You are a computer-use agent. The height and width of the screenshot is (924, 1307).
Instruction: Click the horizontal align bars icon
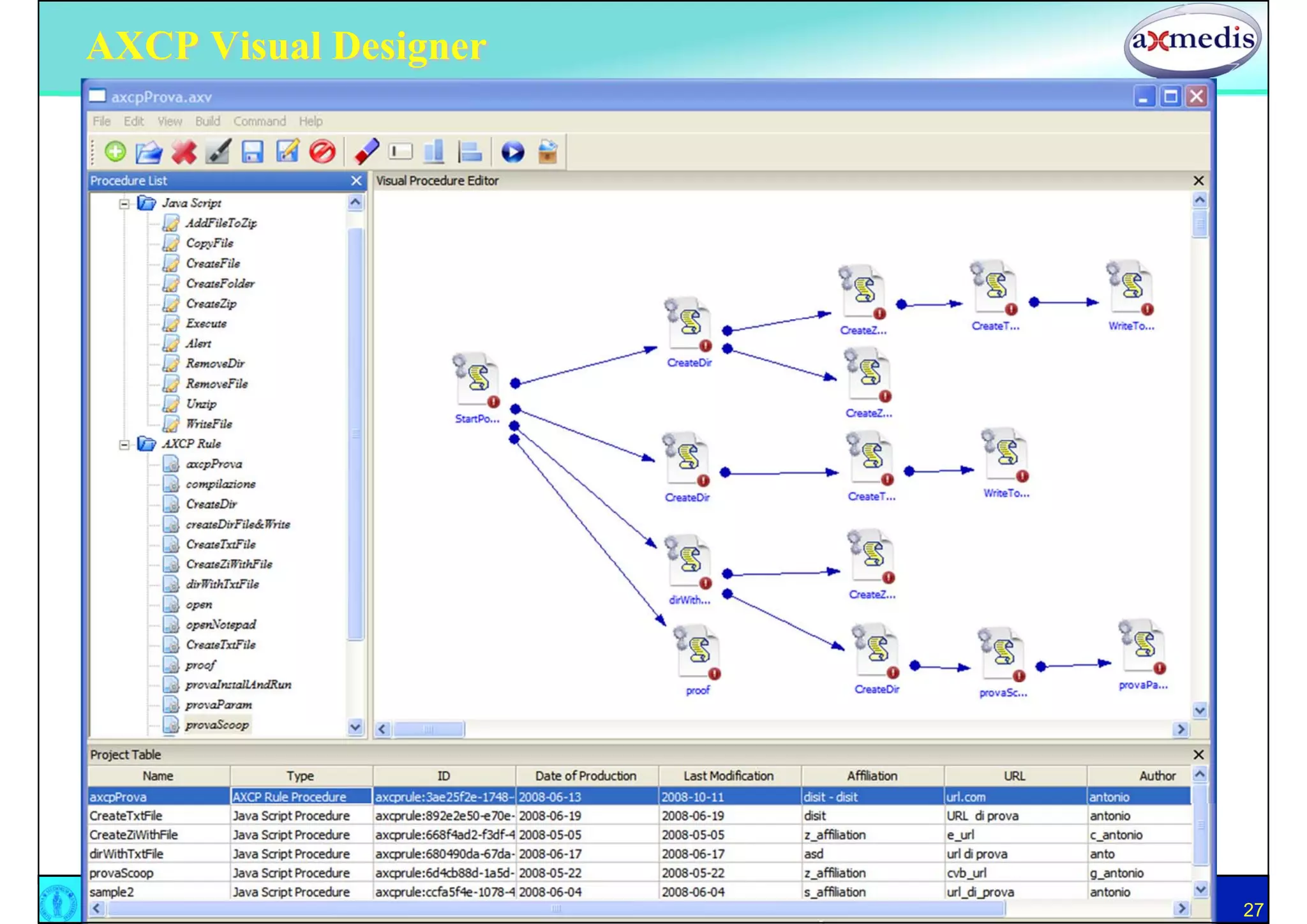pyautogui.click(x=470, y=152)
